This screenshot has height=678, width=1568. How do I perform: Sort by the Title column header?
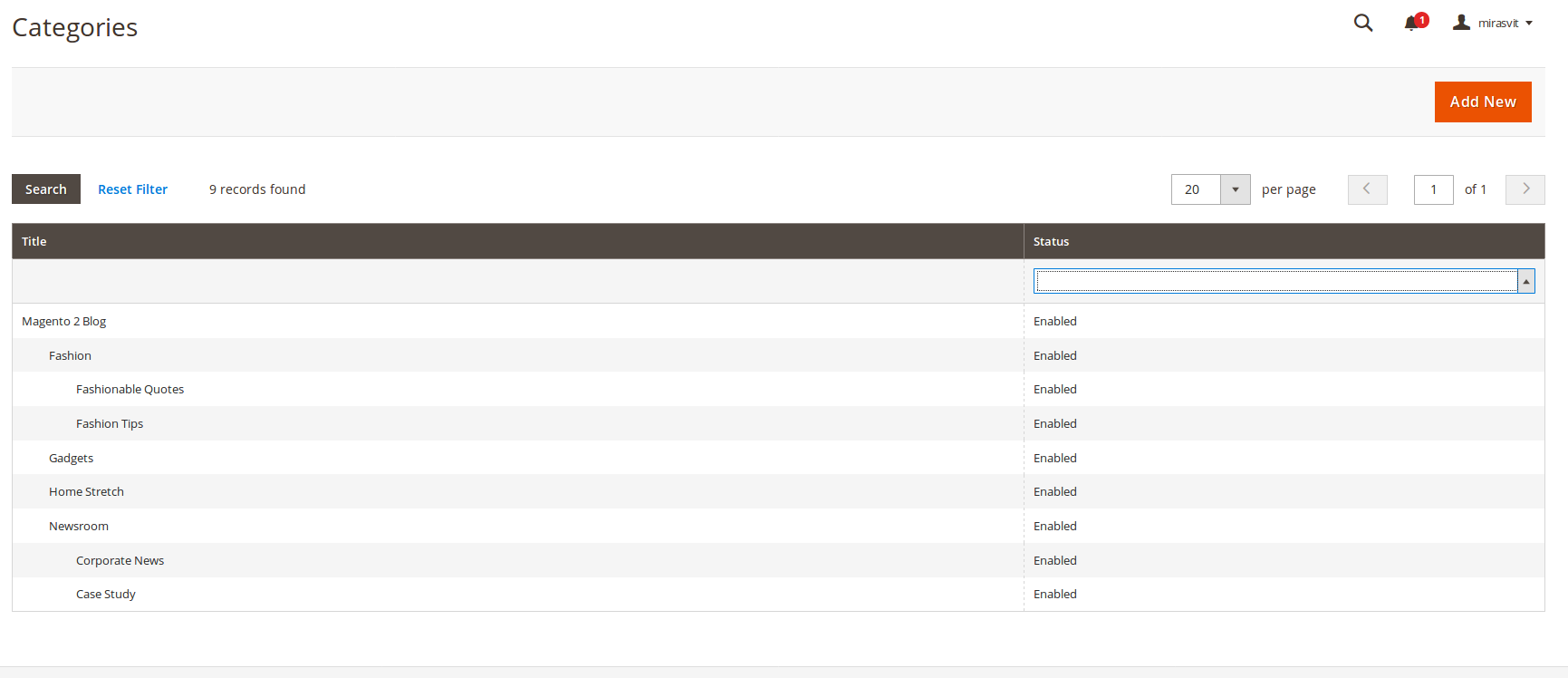(34, 241)
